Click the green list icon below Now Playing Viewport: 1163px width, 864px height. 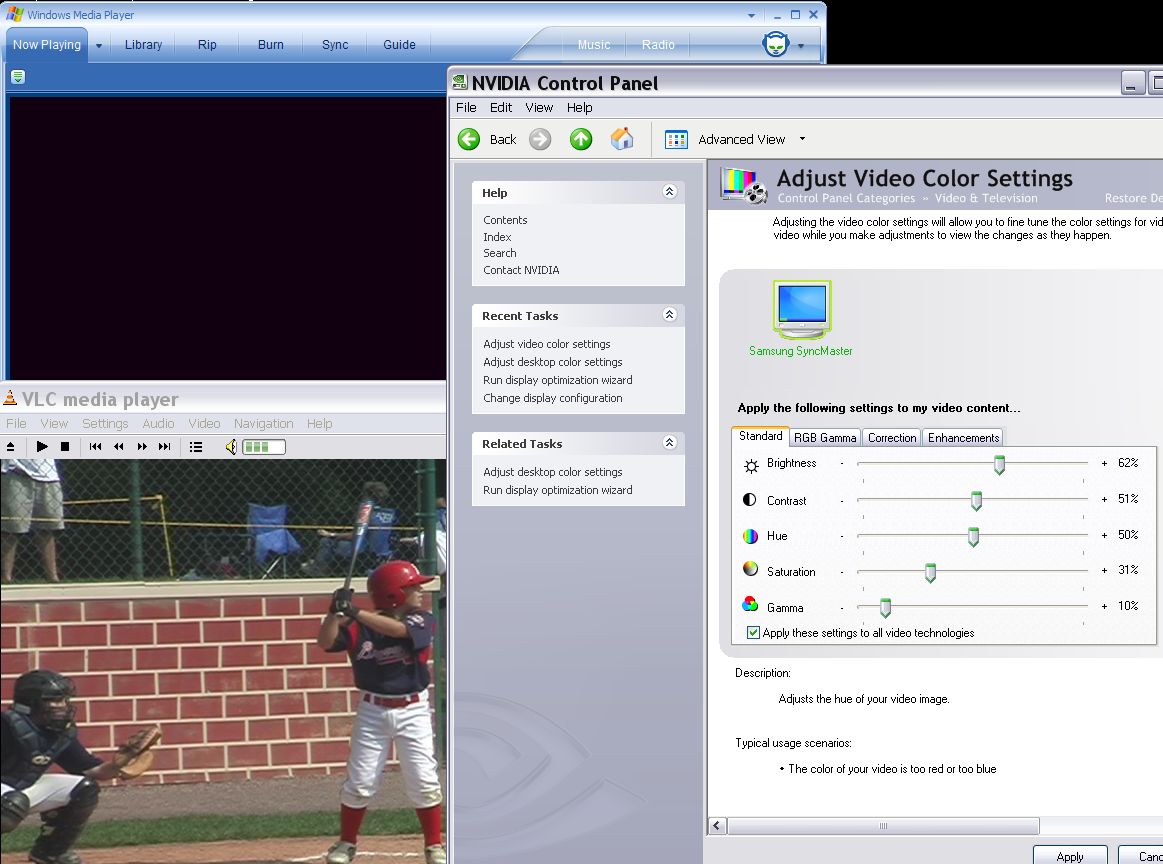[x=18, y=76]
